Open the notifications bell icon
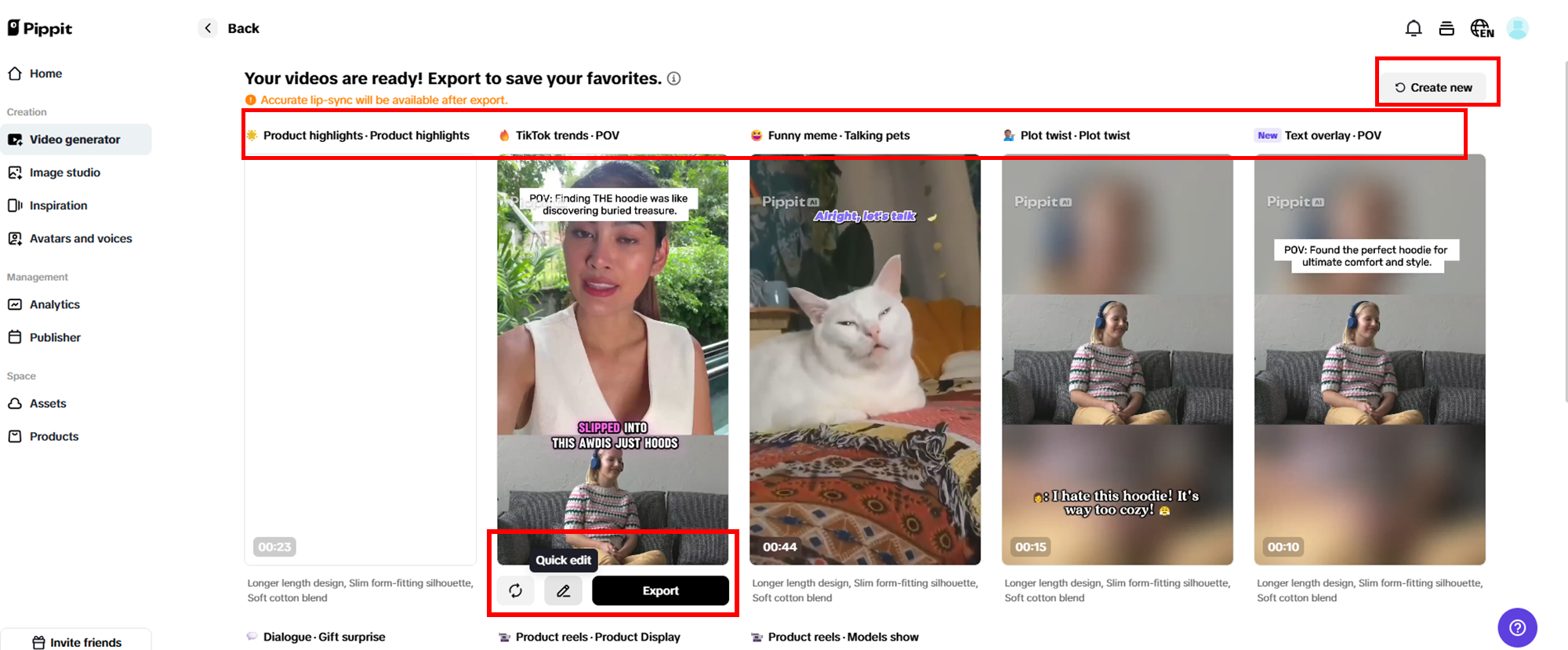 tap(1413, 28)
